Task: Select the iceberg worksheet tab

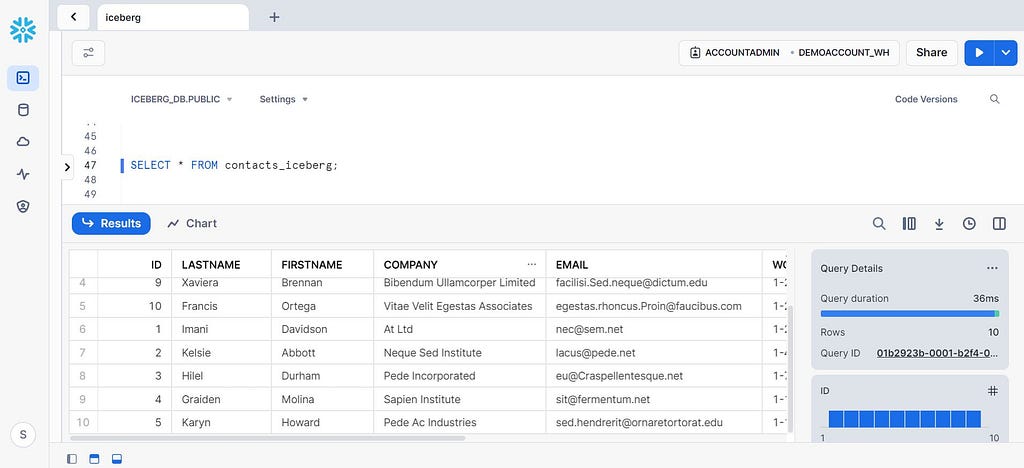Action: point(173,18)
